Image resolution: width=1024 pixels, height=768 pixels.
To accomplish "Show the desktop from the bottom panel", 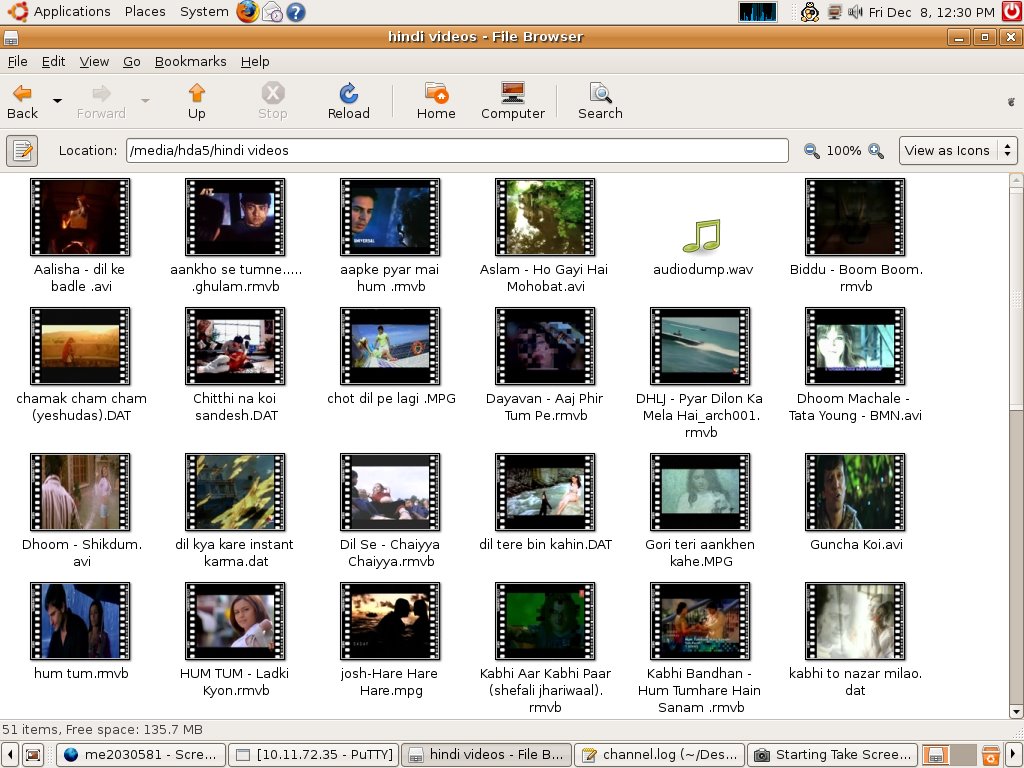I will [33, 755].
